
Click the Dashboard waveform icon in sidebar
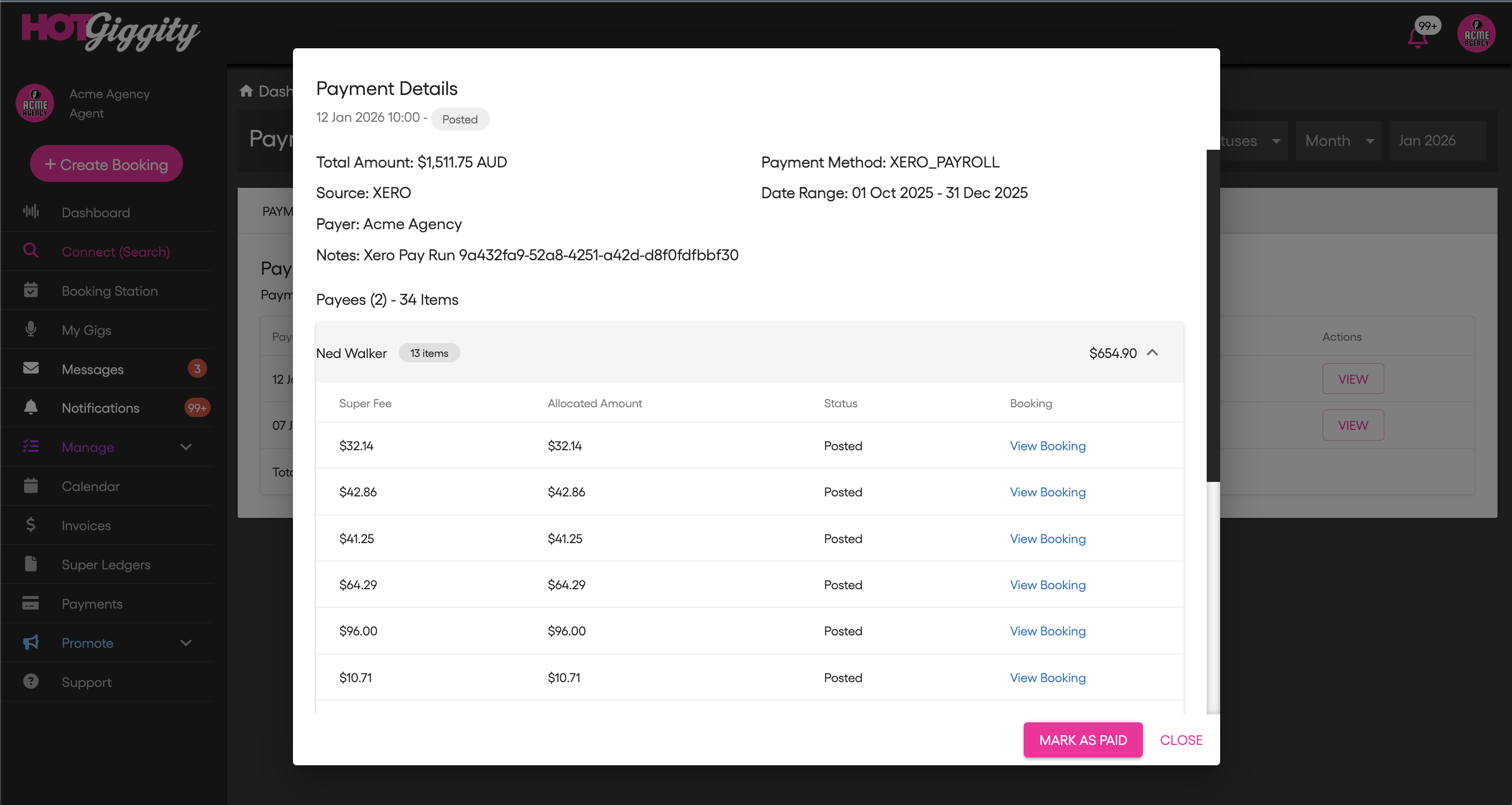[31, 211]
